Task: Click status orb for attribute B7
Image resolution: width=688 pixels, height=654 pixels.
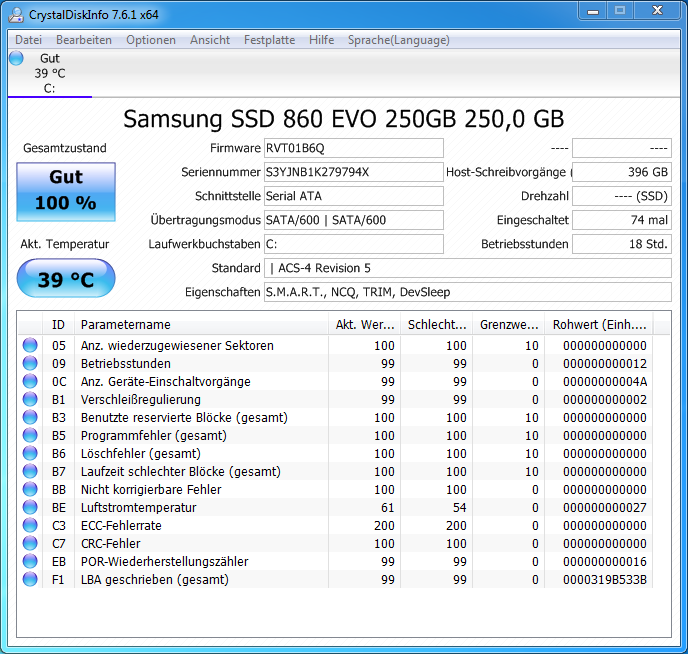Action: point(30,471)
